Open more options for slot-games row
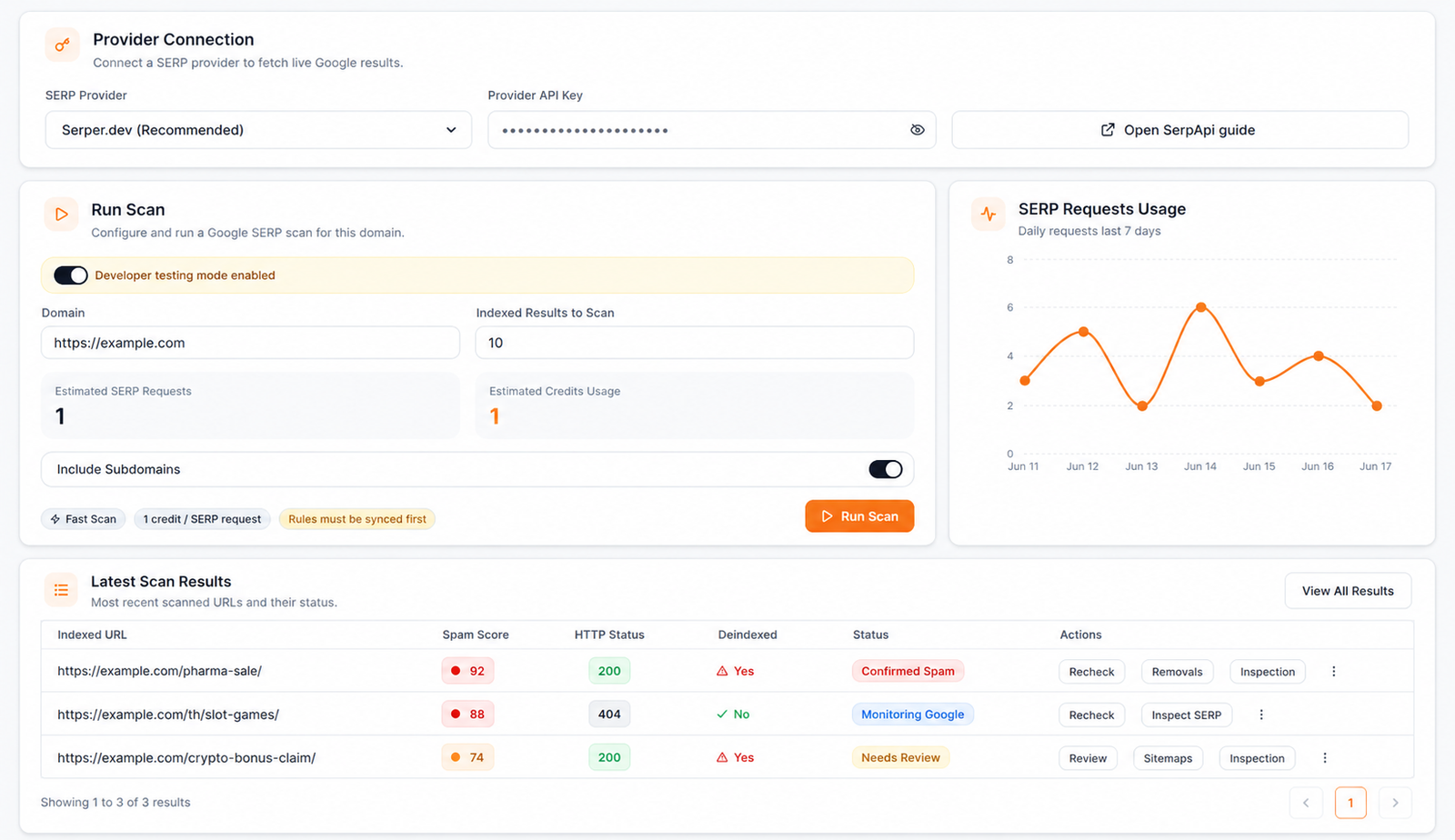The width and height of the screenshot is (1455, 840). pyautogui.click(x=1261, y=715)
